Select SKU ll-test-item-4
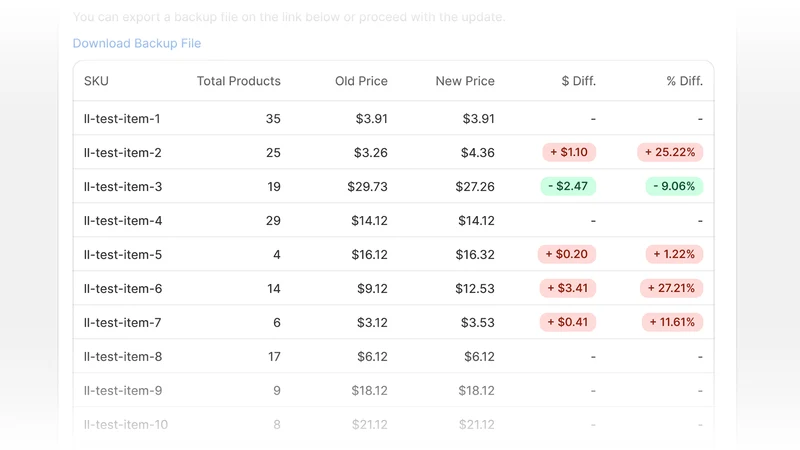This screenshot has width=800, height=450. pos(123,221)
